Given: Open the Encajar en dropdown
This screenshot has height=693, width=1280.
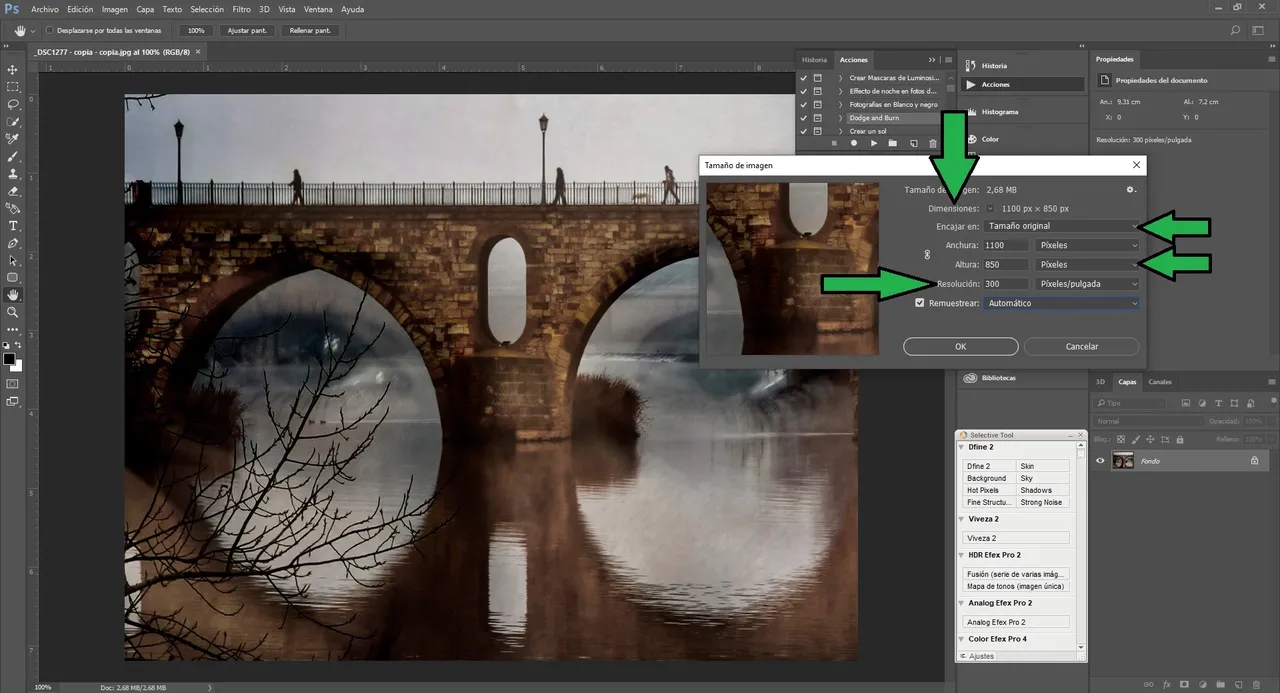Looking at the screenshot, I should (x=1061, y=226).
